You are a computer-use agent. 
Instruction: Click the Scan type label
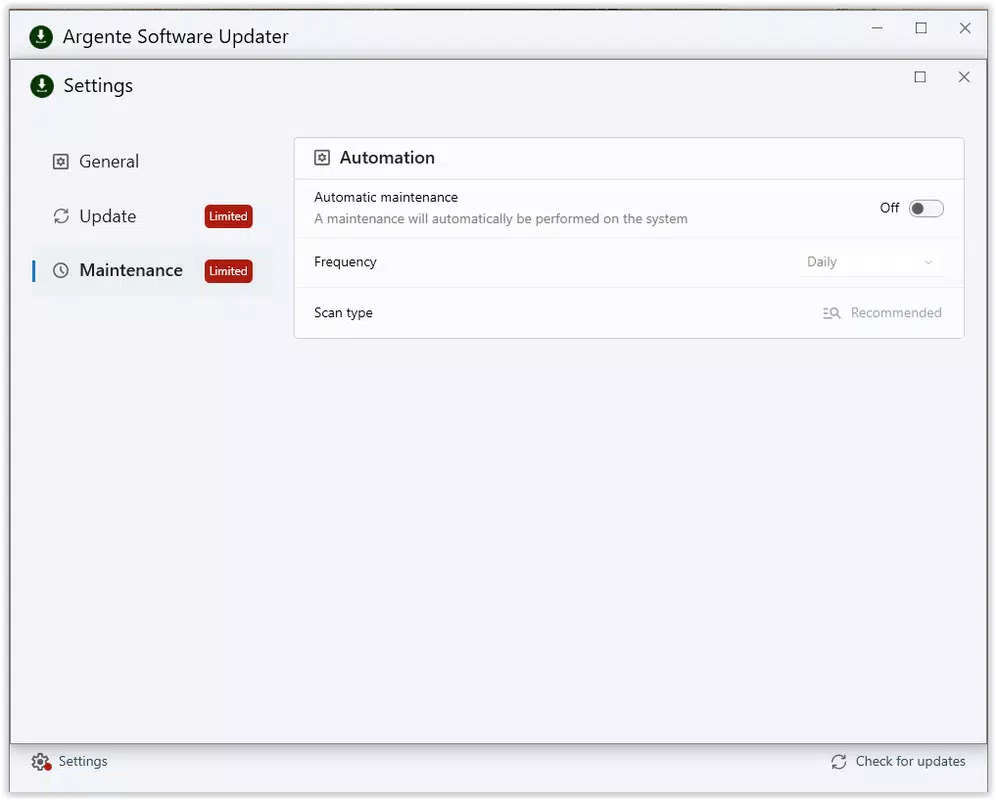(x=343, y=313)
